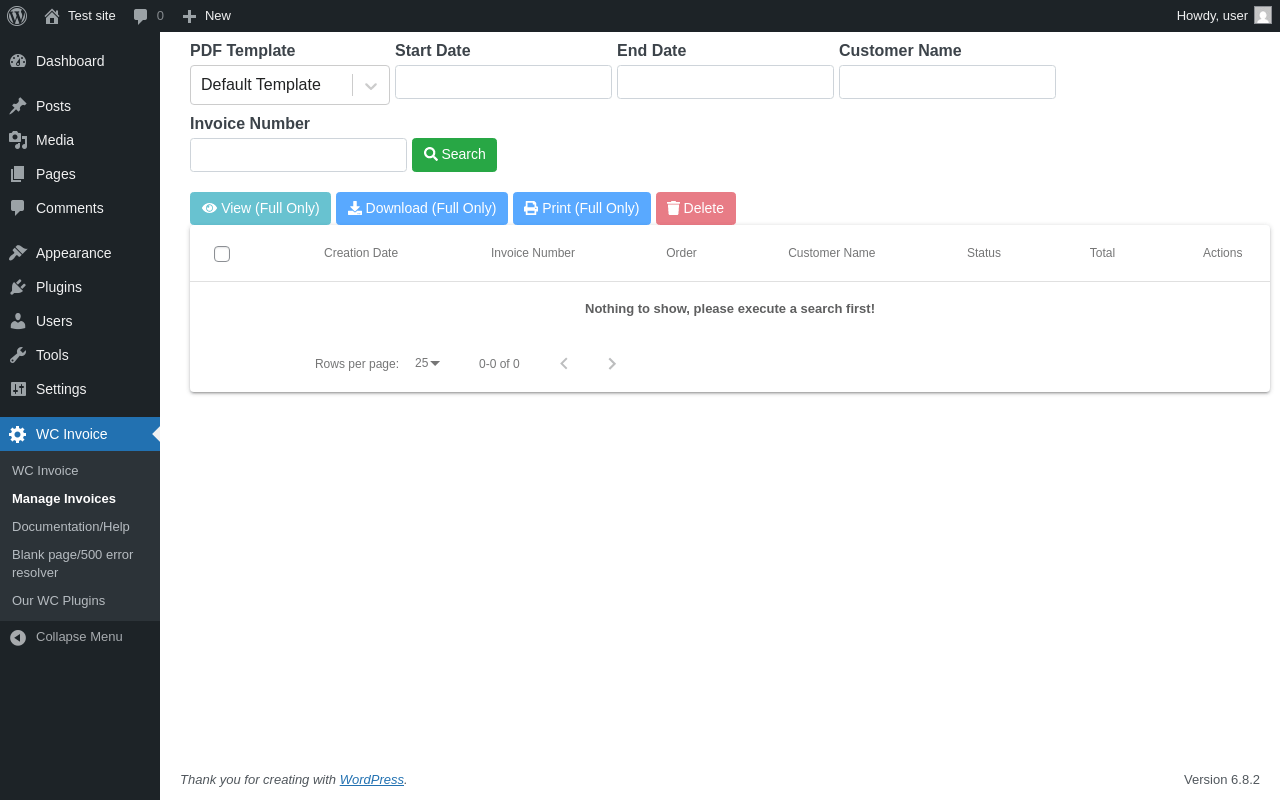Go to previous page of results
The height and width of the screenshot is (800, 1280).
click(564, 364)
